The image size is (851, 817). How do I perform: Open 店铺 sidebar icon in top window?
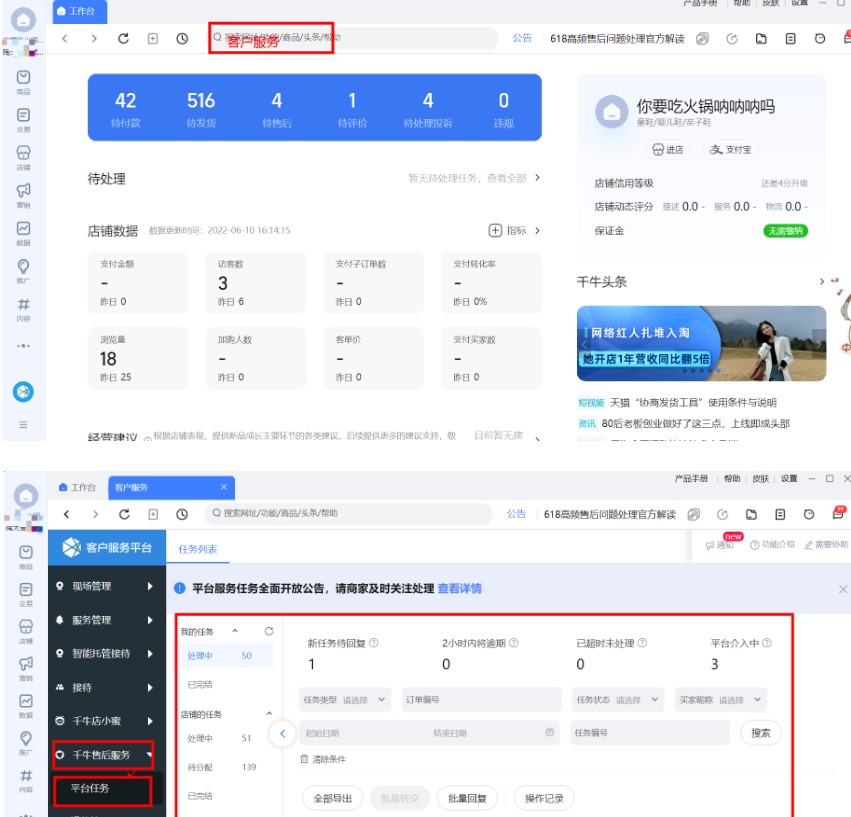coord(23,157)
